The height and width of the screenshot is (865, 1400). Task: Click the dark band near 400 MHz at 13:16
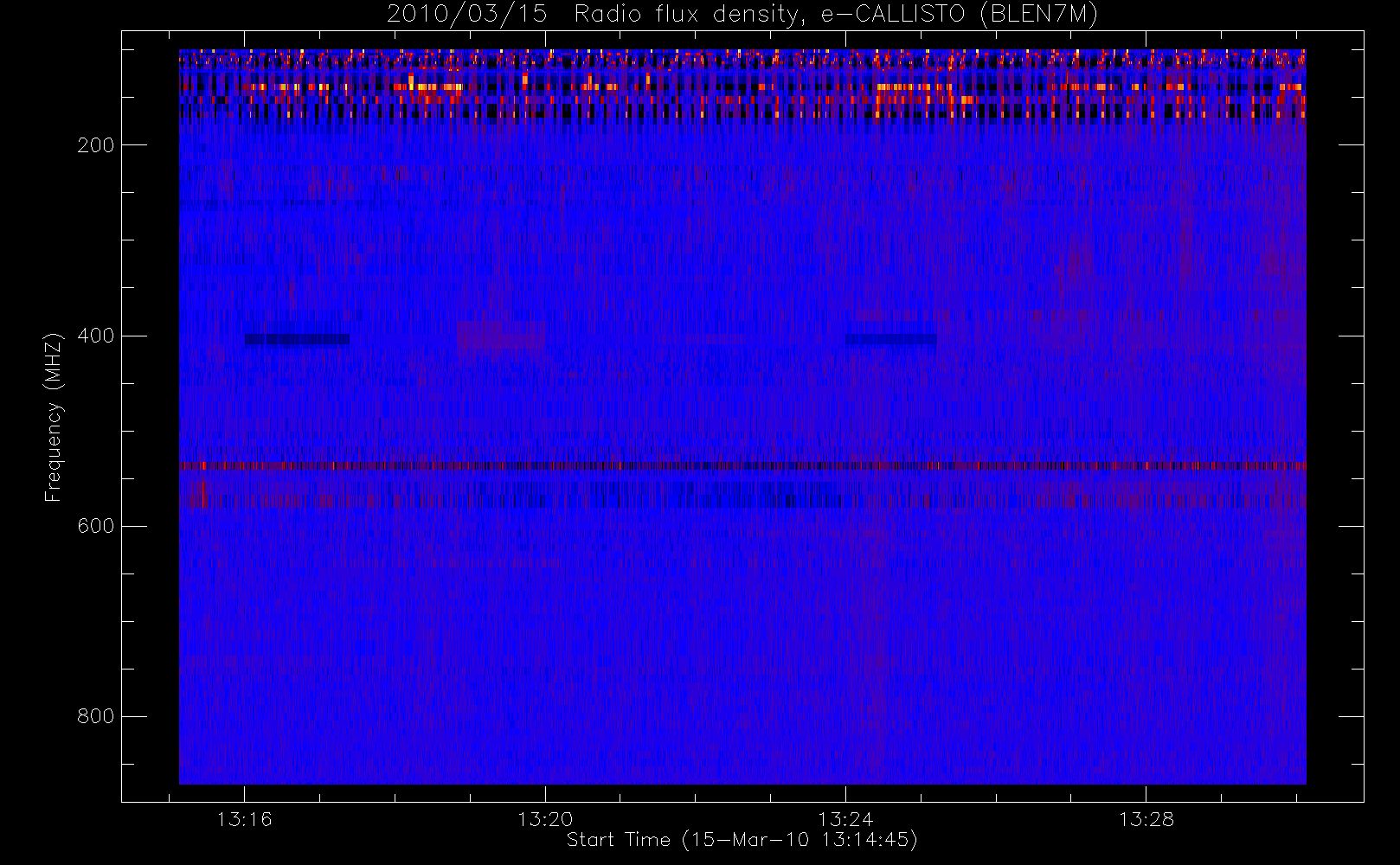(x=297, y=339)
